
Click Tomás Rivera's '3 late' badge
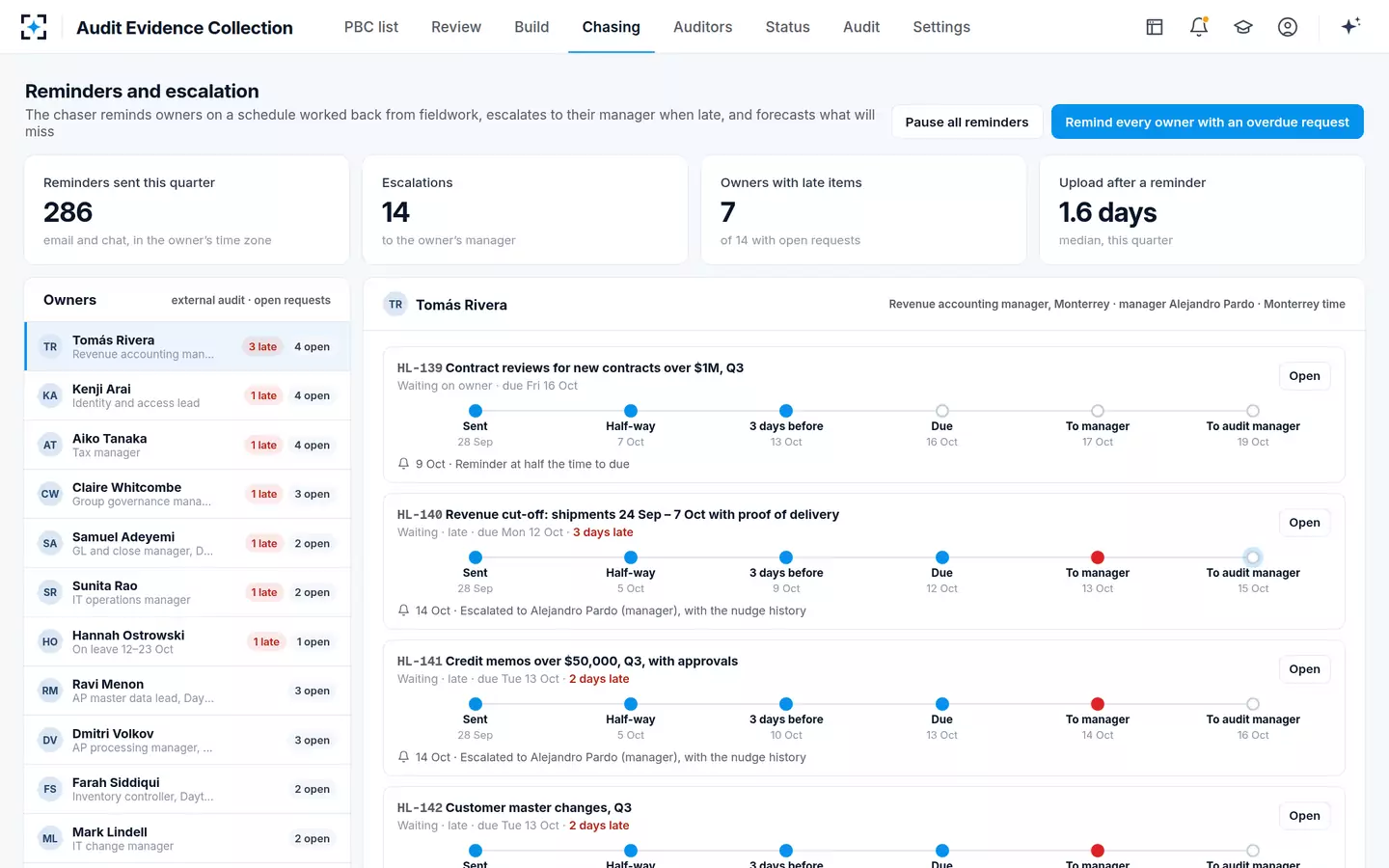pos(262,347)
